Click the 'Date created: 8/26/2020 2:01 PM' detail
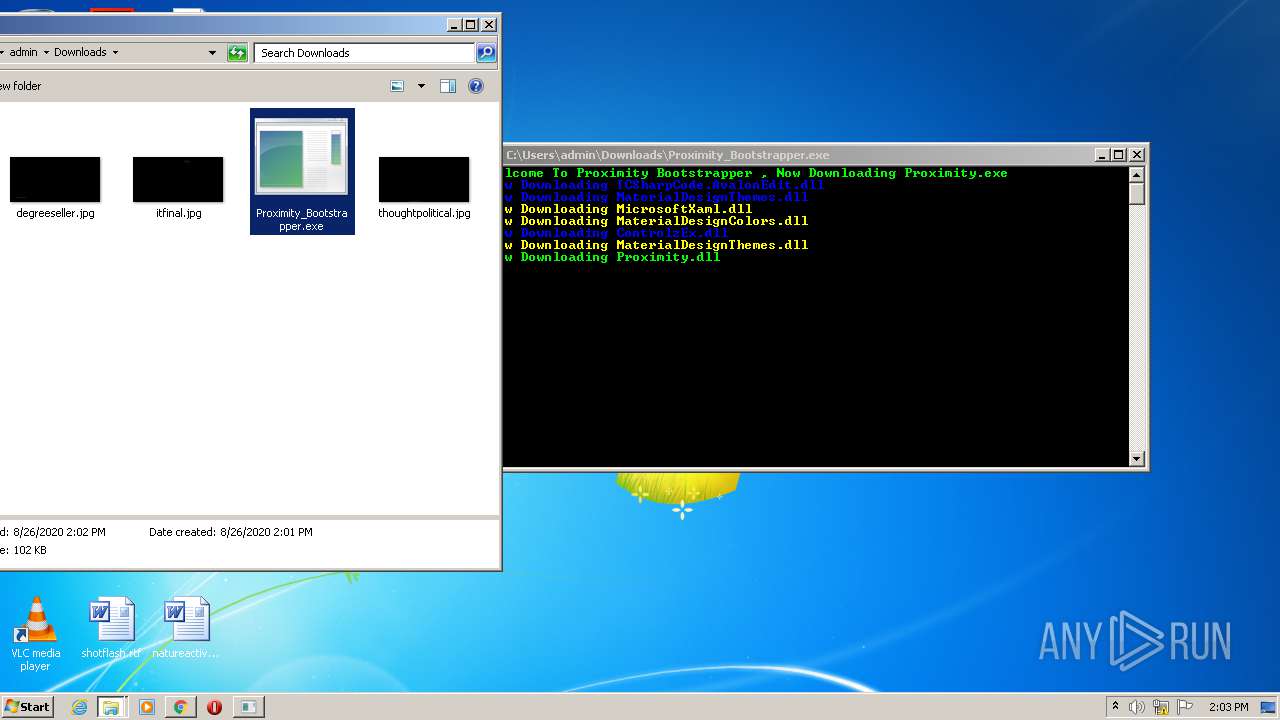 pos(231,532)
